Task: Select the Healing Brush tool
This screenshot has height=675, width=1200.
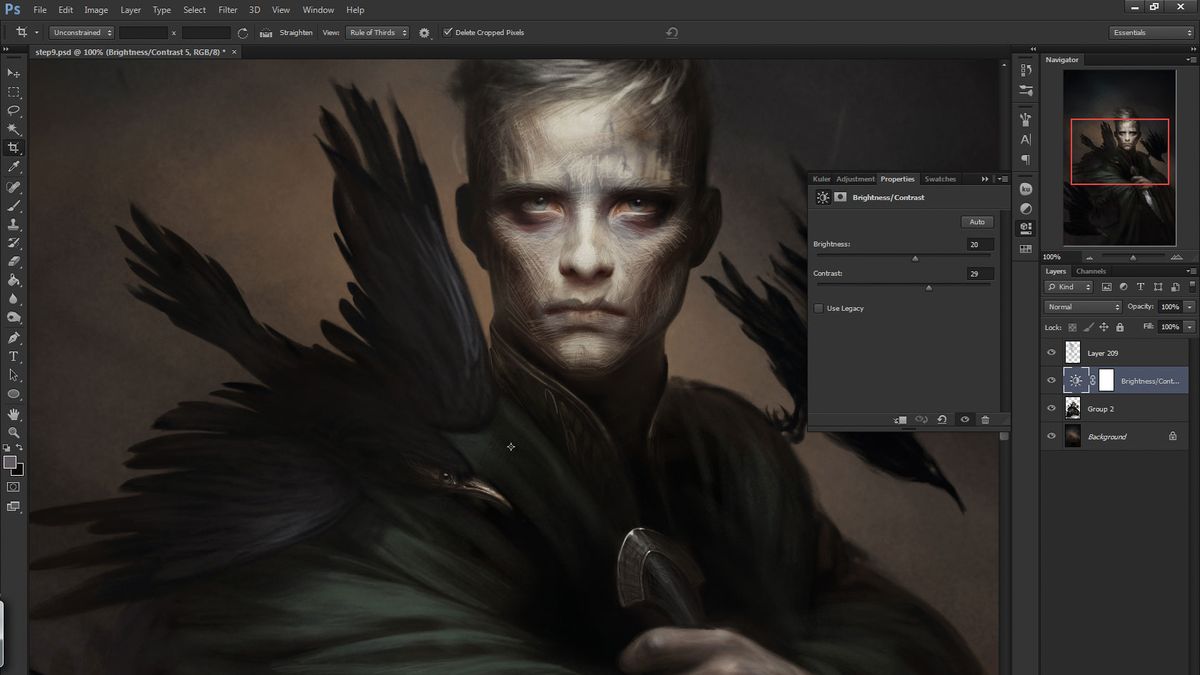Action: [x=14, y=187]
